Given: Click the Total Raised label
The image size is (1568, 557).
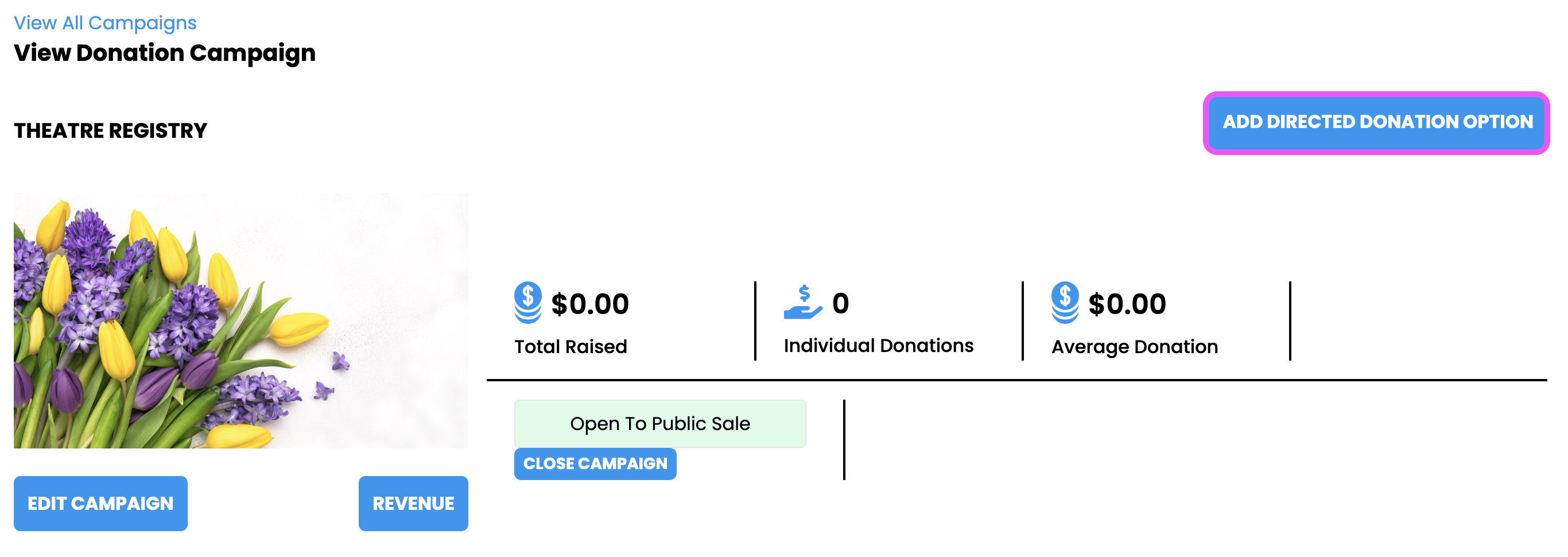Looking at the screenshot, I should 570,346.
